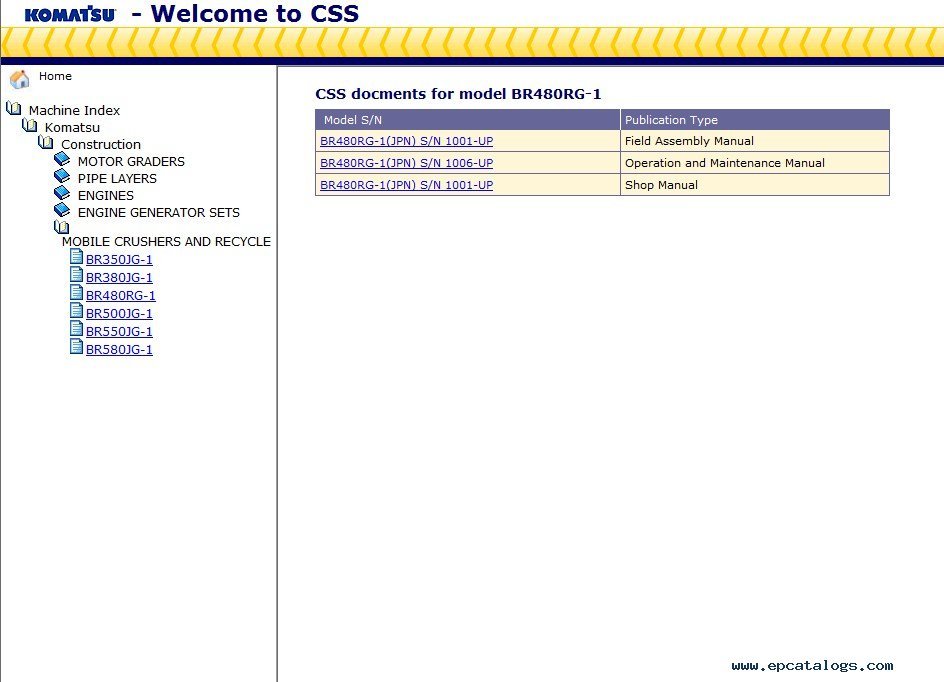Select the Komatsu tree label

pos(72,128)
